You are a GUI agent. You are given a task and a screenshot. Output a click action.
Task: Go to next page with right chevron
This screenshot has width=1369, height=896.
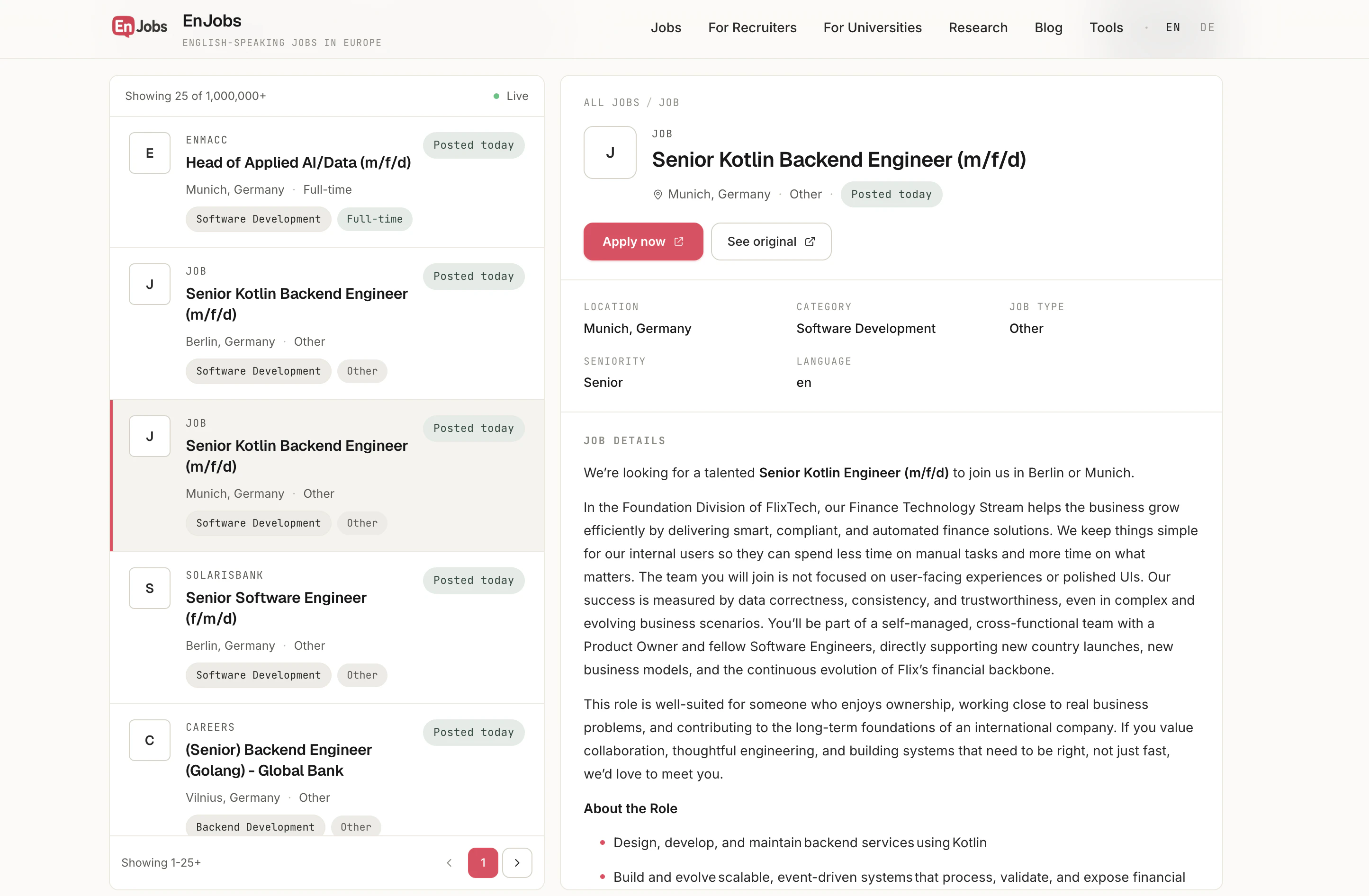tap(517, 863)
